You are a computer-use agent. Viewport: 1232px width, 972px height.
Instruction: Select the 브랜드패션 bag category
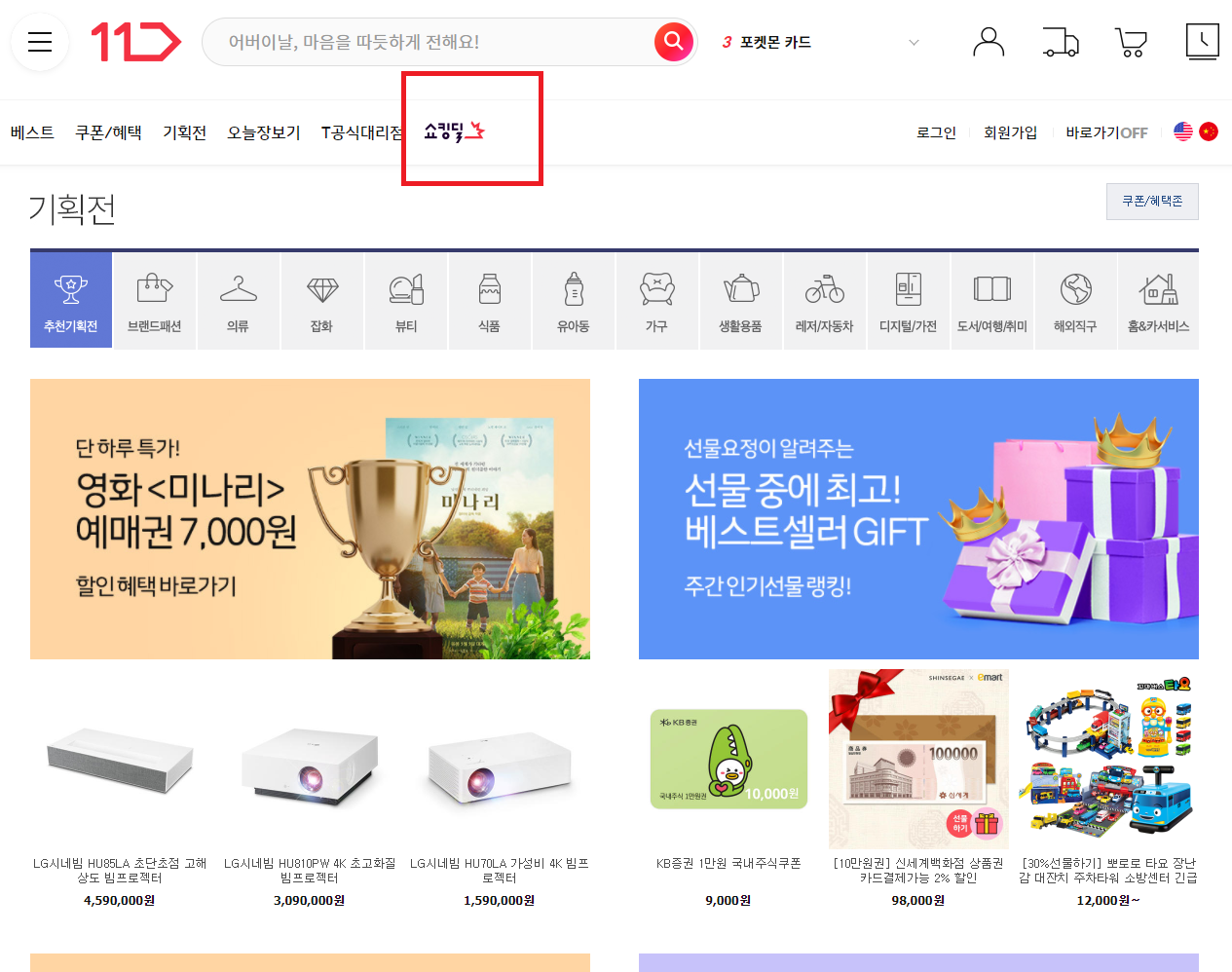[x=155, y=301]
